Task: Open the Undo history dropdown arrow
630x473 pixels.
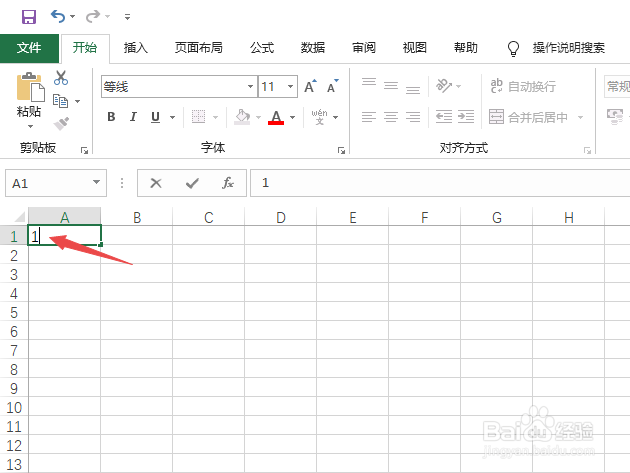Action: pyautogui.click(x=72, y=16)
